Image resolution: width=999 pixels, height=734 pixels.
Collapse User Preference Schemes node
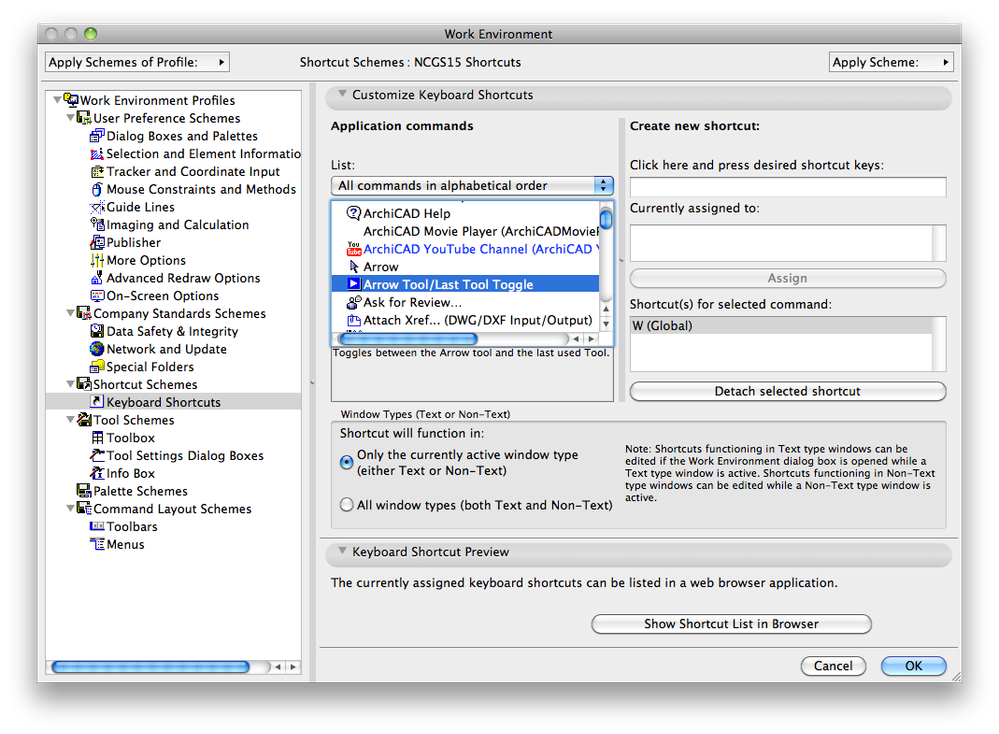[70, 118]
